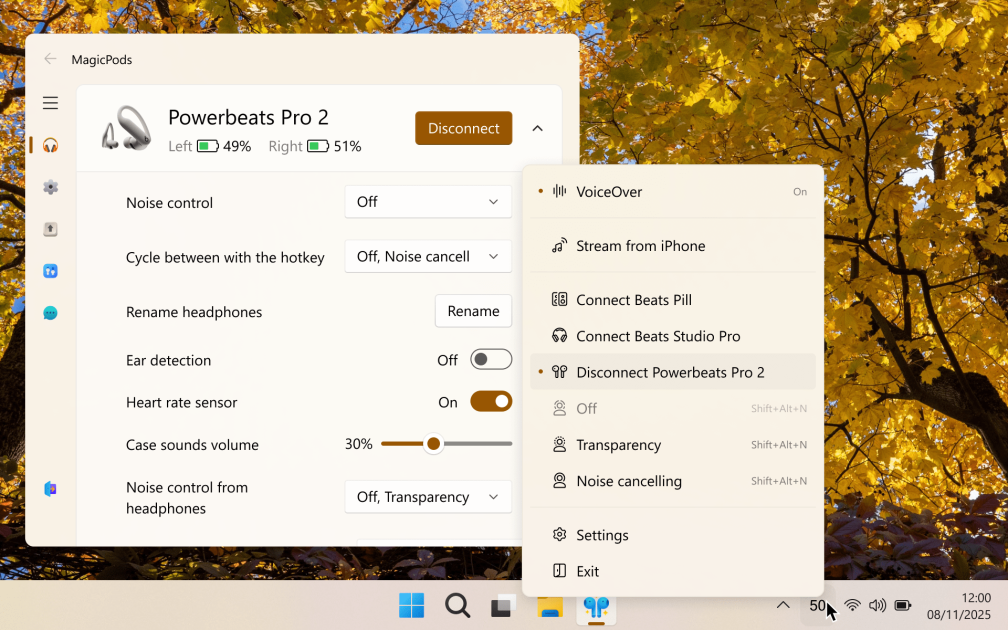
Task: Open Task View in the taskbar
Action: [x=504, y=605]
